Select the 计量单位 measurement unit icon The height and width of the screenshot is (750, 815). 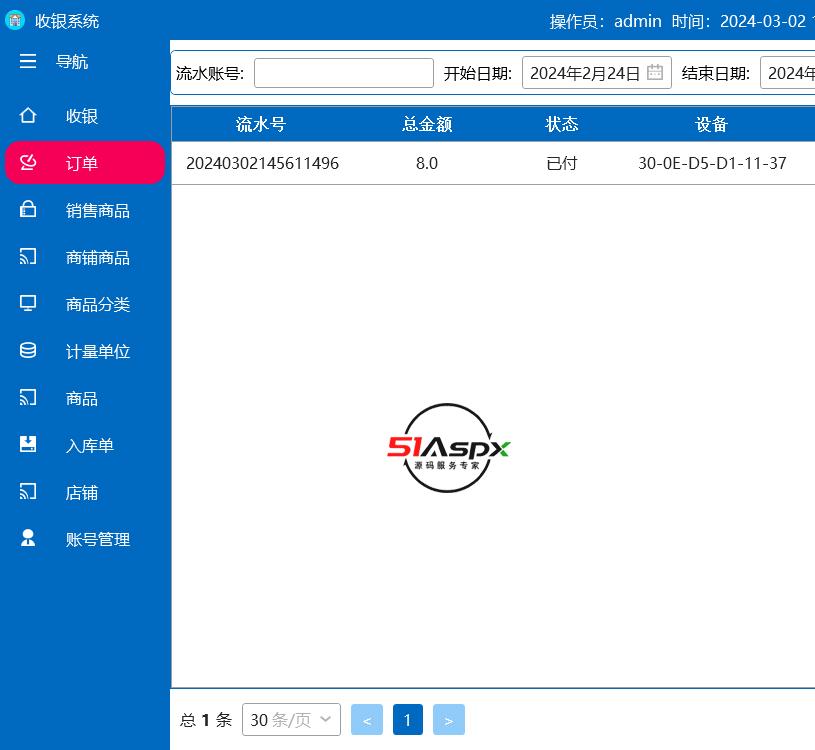coord(28,351)
